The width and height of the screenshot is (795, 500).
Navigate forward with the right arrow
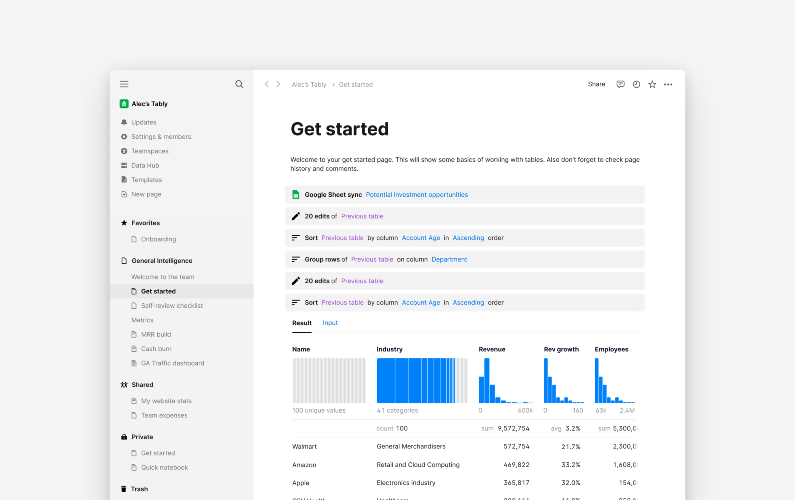click(278, 84)
